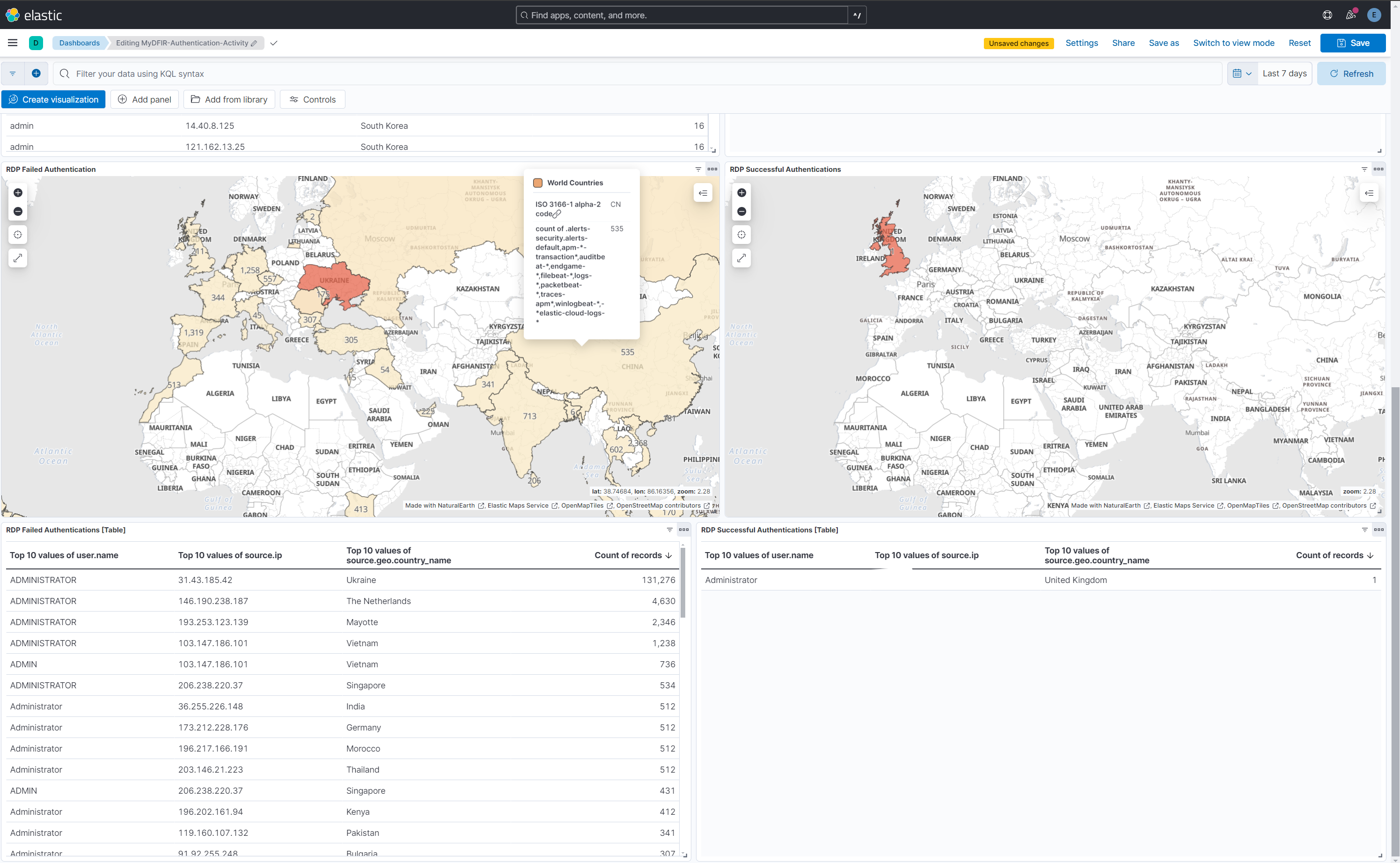Expand the RDP Failed Authentication map fullscreen
The height and width of the screenshot is (863, 1400).
(18, 258)
